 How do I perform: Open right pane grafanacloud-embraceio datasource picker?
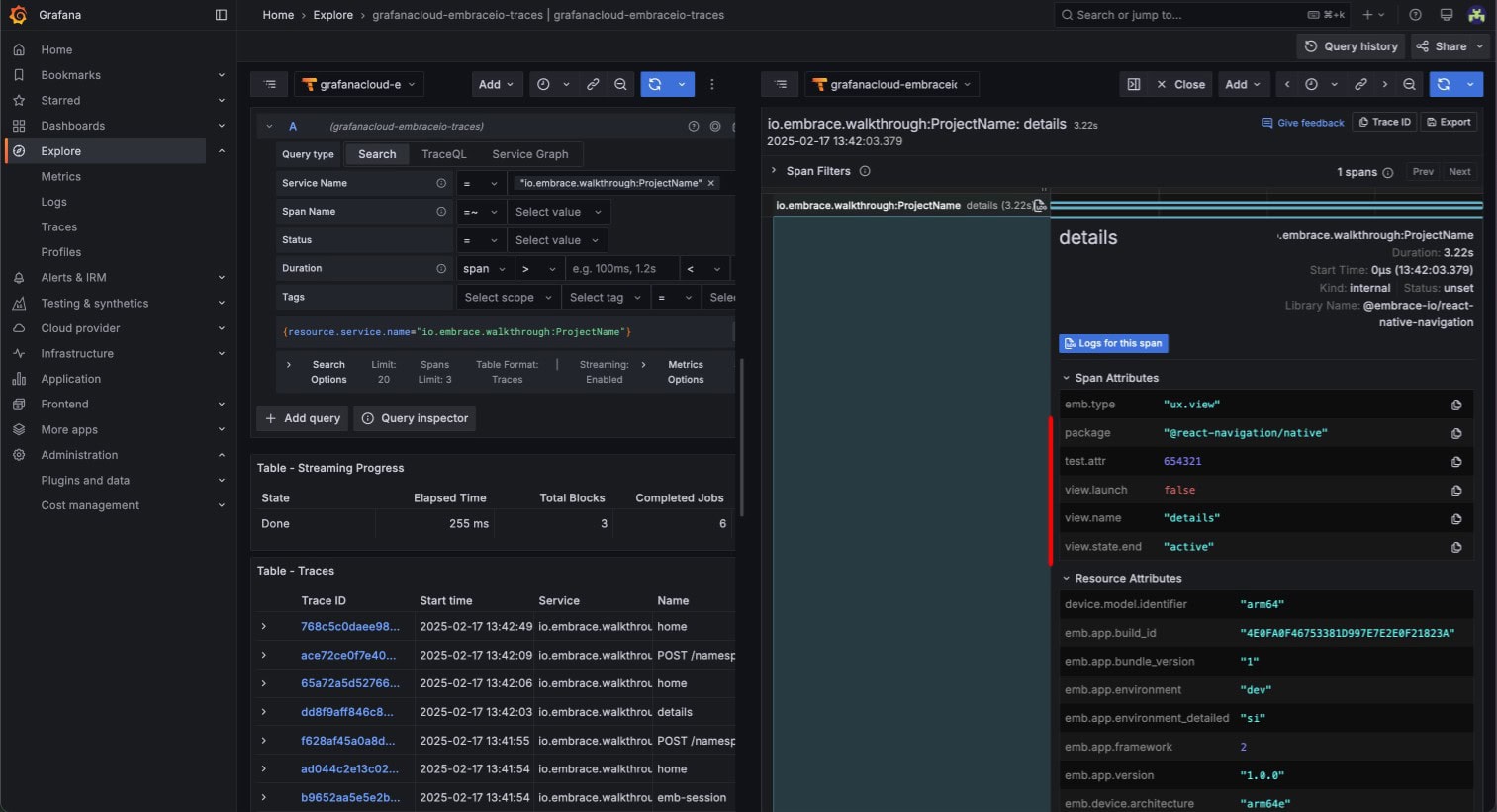click(x=892, y=85)
